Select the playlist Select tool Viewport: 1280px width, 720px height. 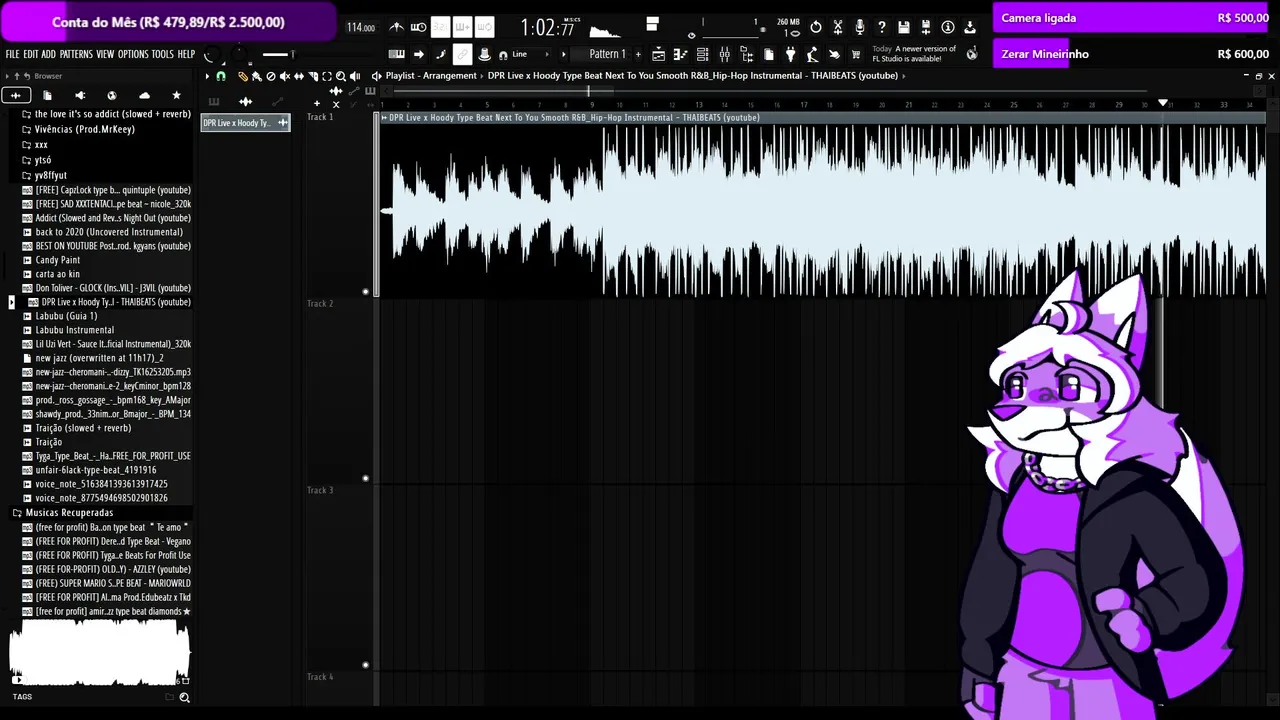pyautogui.click(x=326, y=76)
